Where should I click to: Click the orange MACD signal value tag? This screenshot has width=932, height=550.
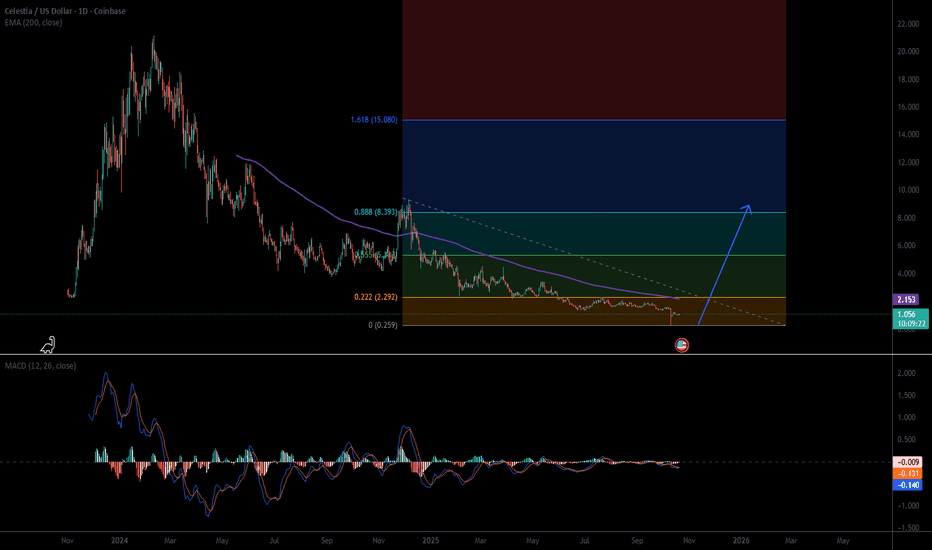click(906, 473)
